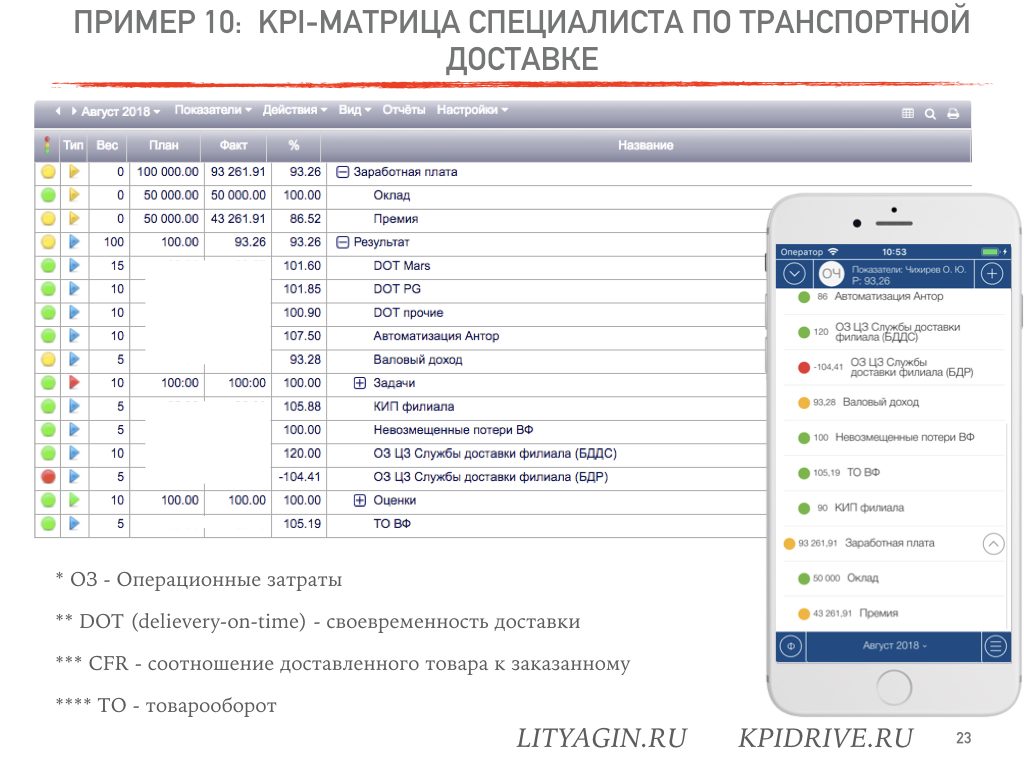The image size is (1024, 768).
Task: Tap orange dot beside Валовый доход on phone
Action: coord(804,402)
